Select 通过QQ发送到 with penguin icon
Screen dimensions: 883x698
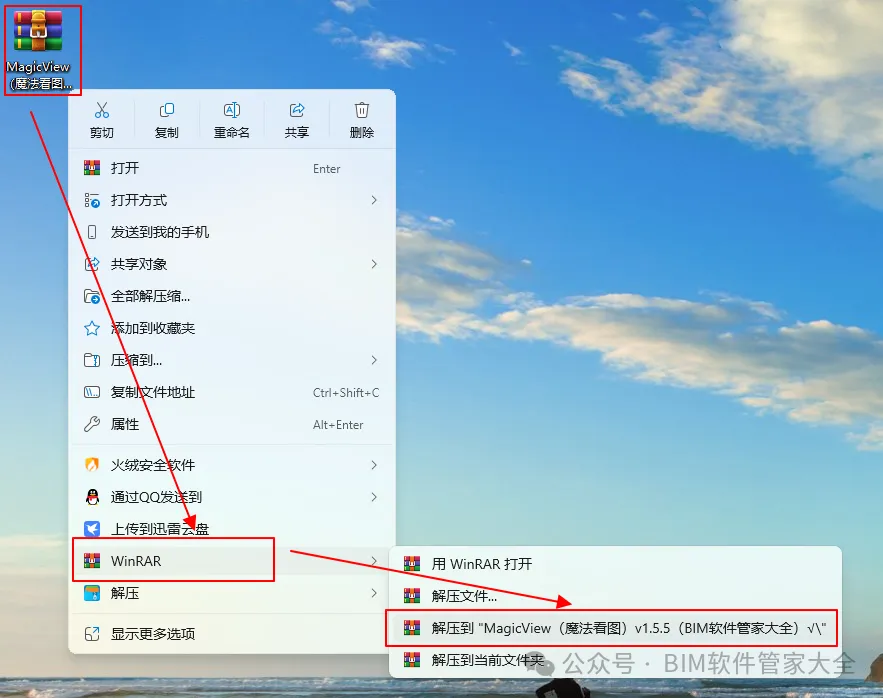coord(232,497)
